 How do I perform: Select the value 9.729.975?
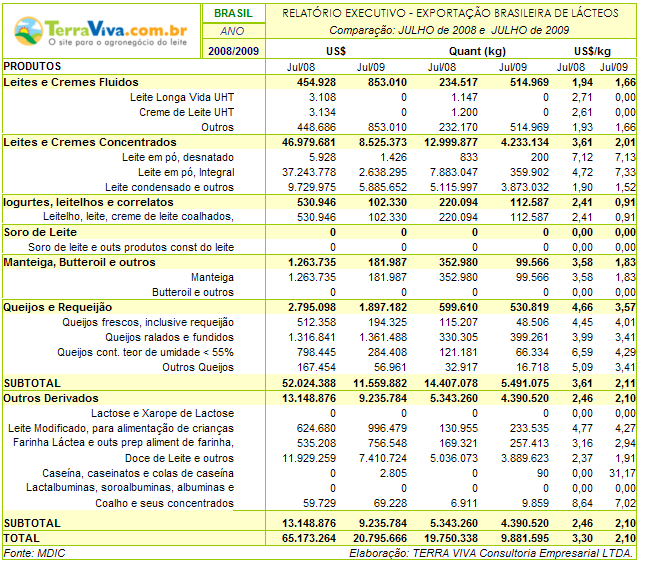[x=312, y=188]
